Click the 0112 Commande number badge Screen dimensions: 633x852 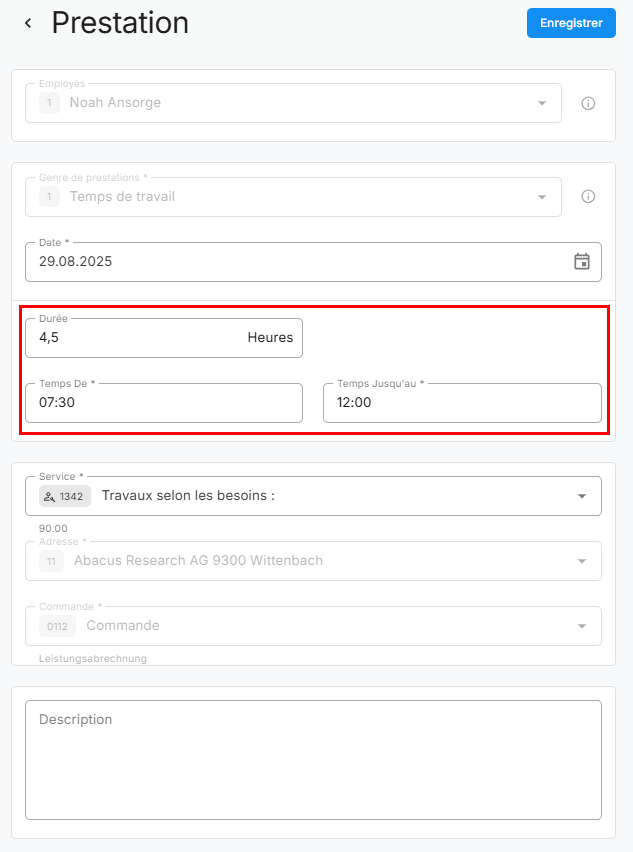tap(57, 626)
